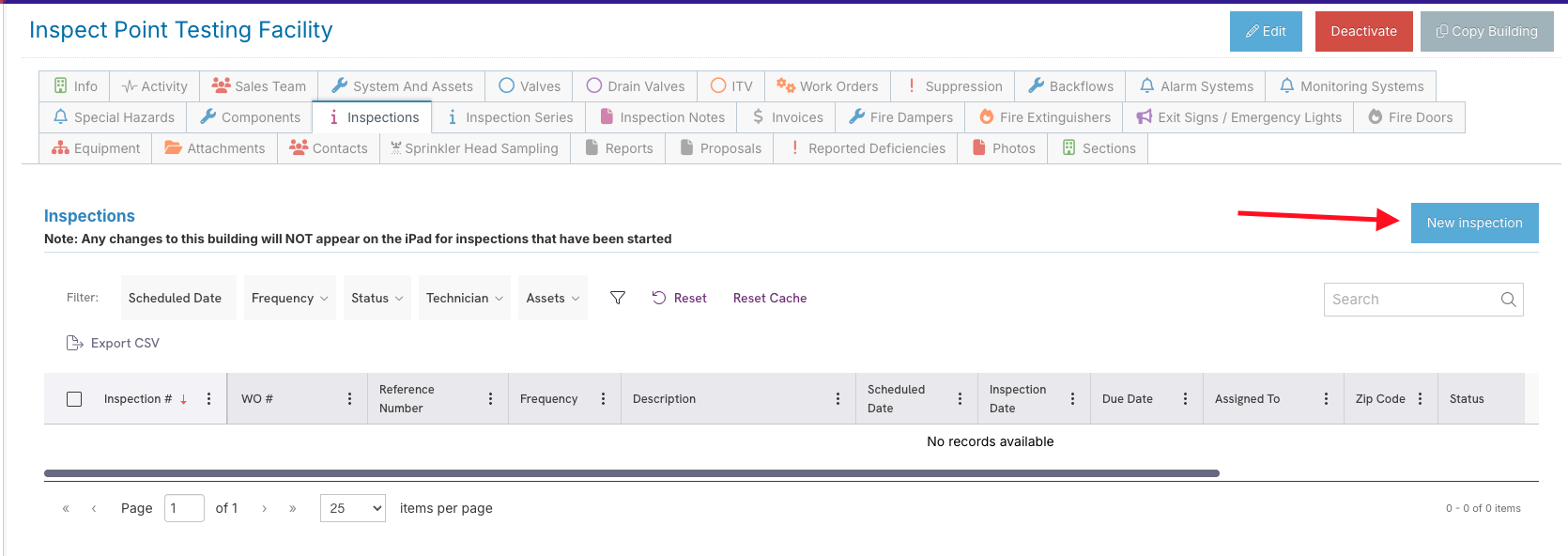Click the filter funnel icon
The width and height of the screenshot is (1568, 556).
[x=618, y=298]
